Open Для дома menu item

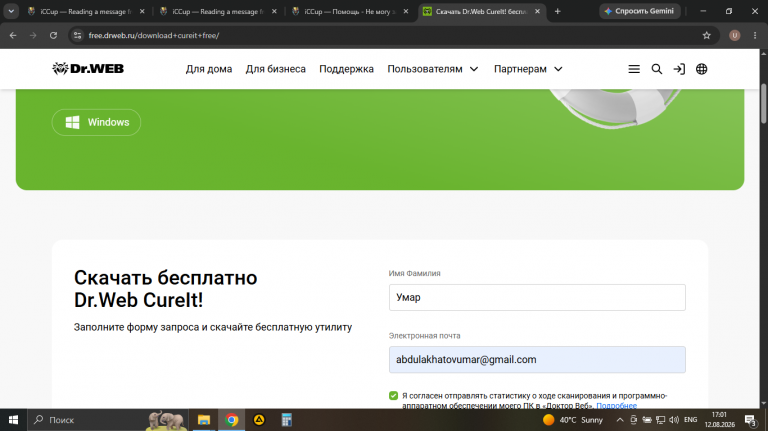209,69
